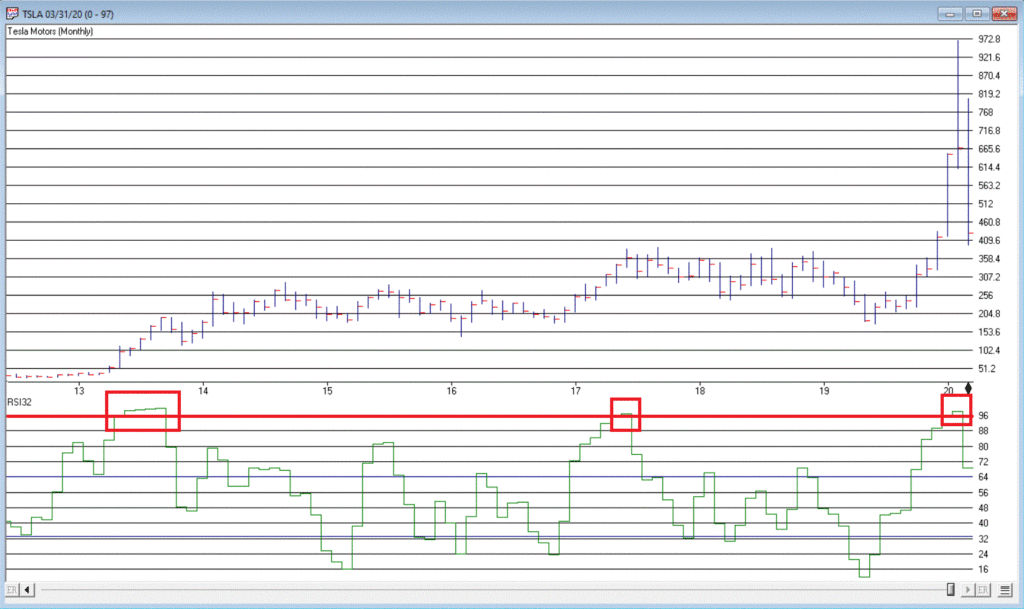Click the 921.6 price axis label
Screen dimensions: 1024x609
(x=989, y=57)
